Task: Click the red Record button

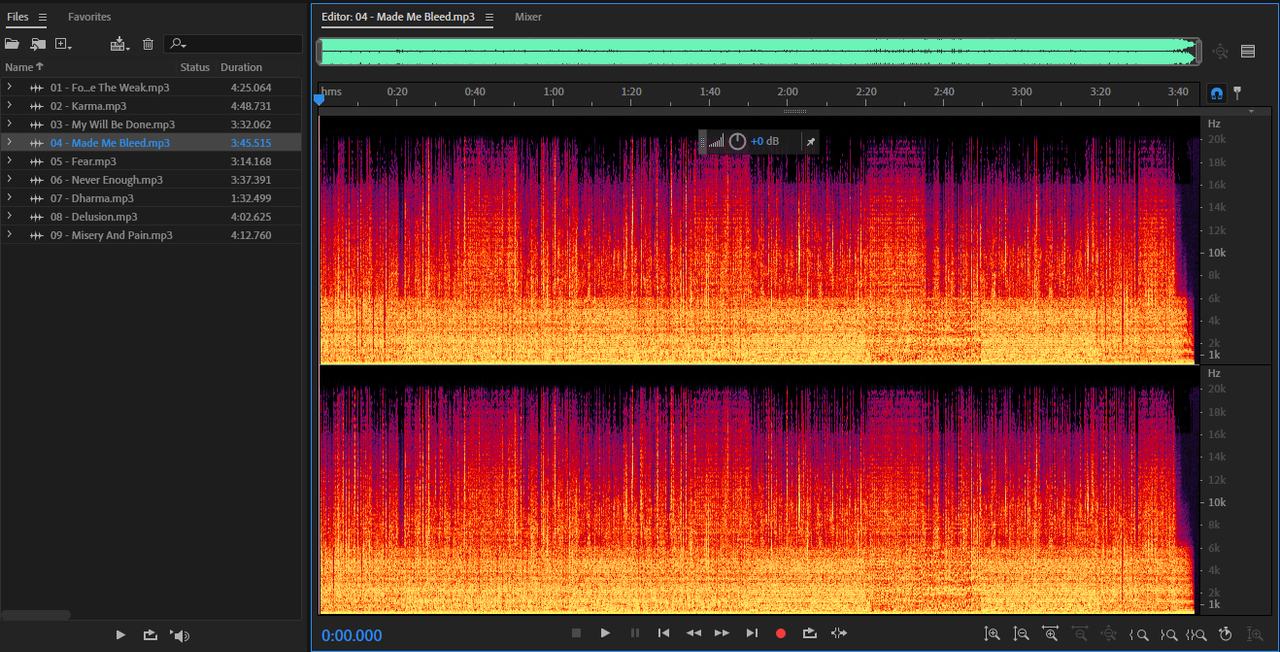Action: click(781, 633)
